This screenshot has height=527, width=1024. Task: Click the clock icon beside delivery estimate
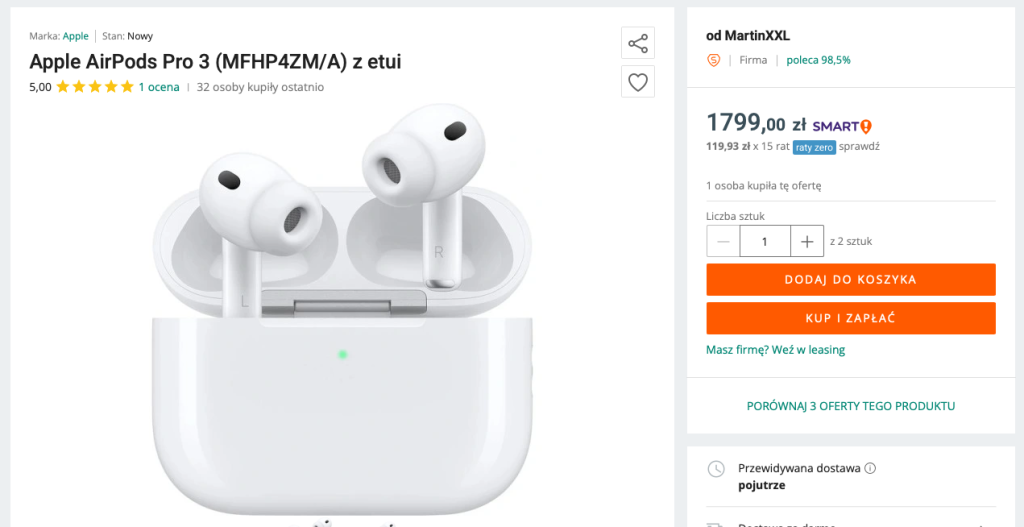pos(716,469)
